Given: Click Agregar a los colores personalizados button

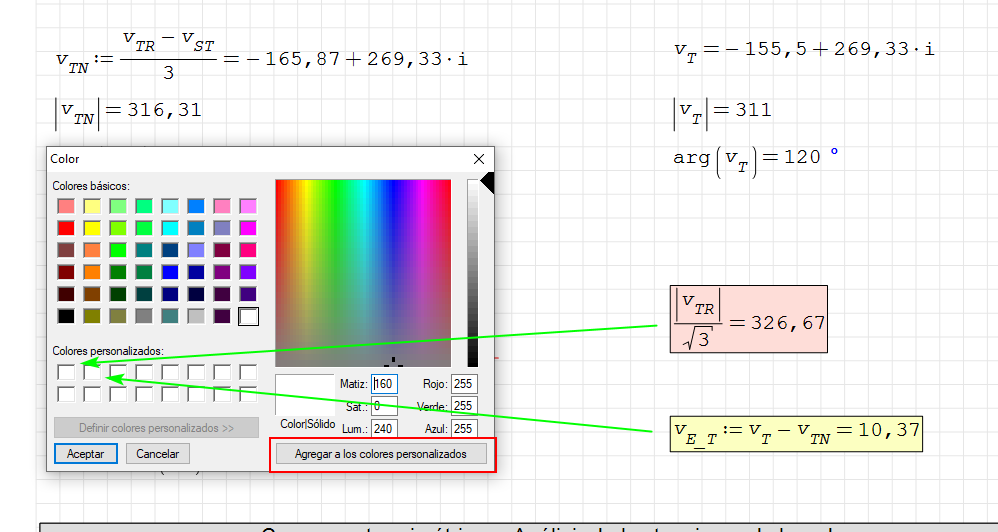Looking at the screenshot, I should 380,454.
